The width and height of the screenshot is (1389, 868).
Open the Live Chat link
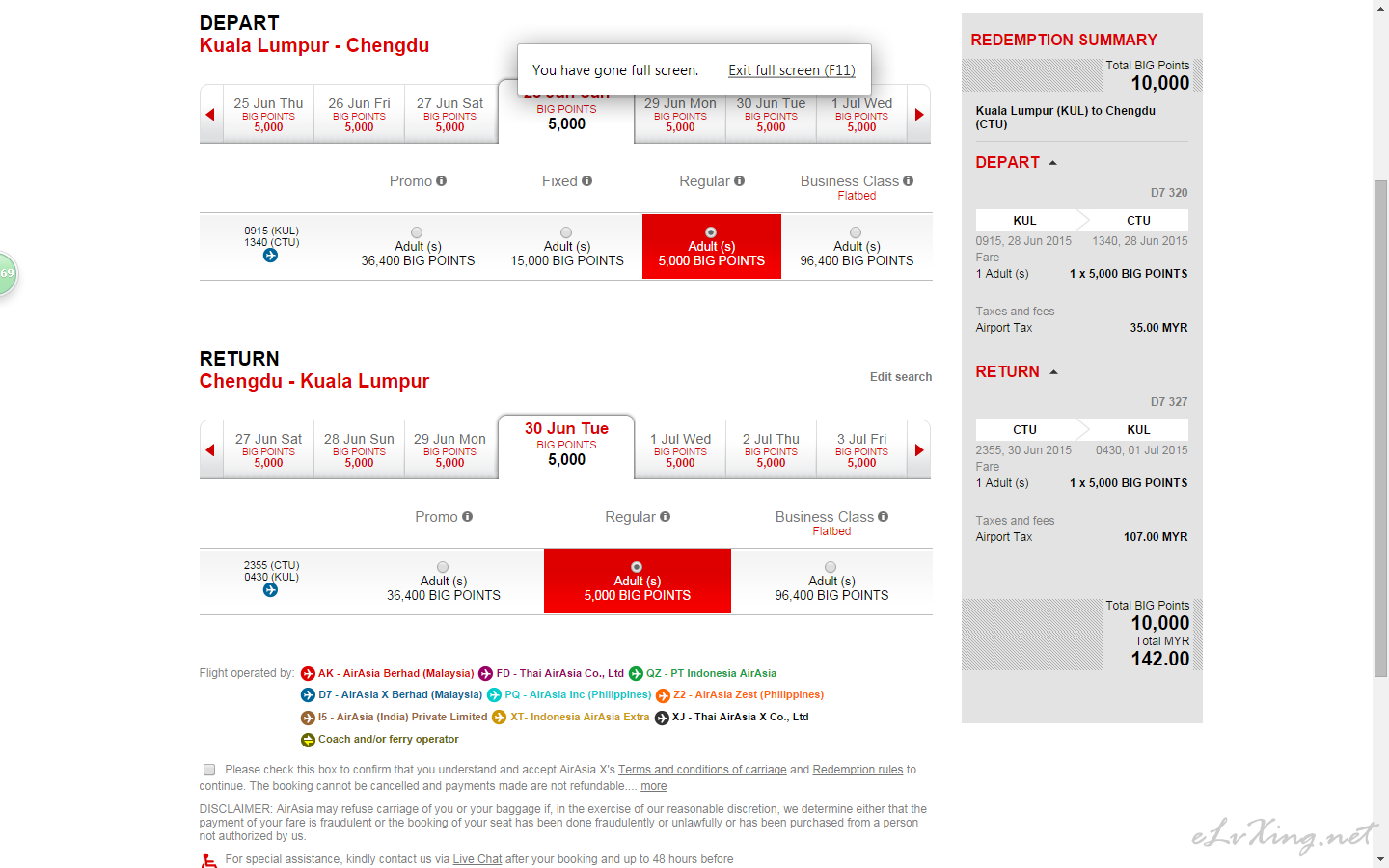pos(477,859)
